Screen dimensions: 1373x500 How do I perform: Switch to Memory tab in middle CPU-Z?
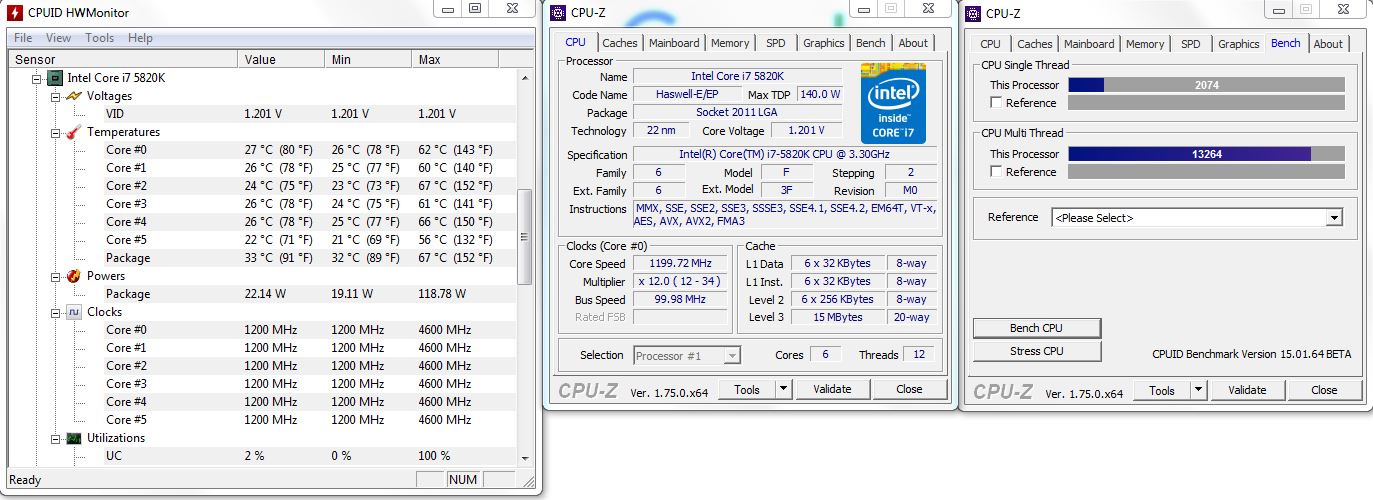730,43
